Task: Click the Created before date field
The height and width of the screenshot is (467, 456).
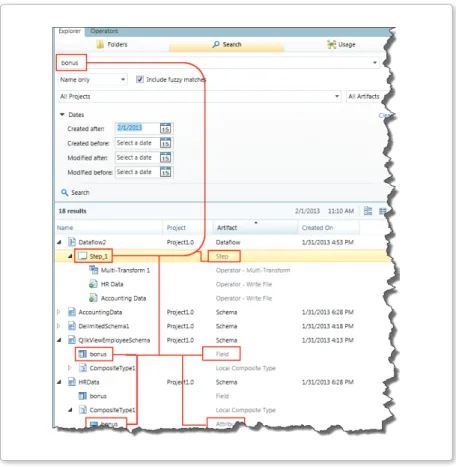Action: pyautogui.click(x=137, y=143)
